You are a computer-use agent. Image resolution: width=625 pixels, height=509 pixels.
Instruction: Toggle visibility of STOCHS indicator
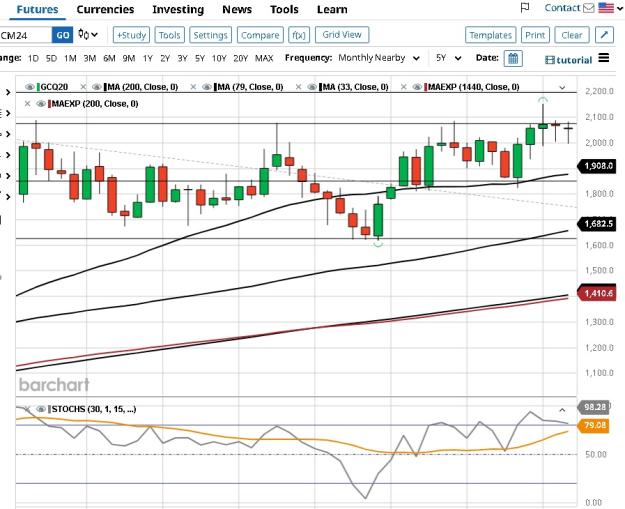[x=41, y=409]
